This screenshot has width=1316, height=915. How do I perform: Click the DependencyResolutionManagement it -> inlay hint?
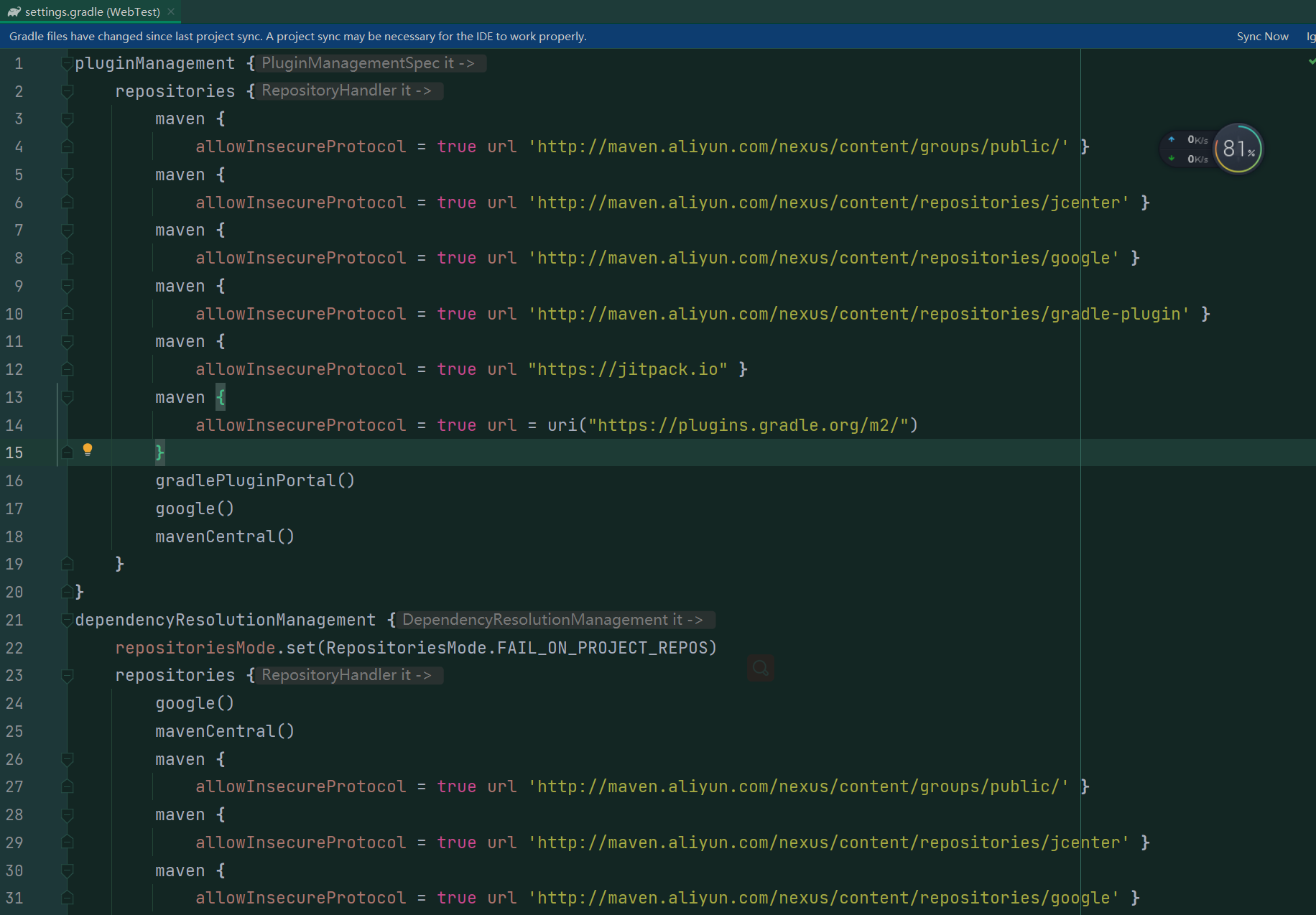point(556,620)
